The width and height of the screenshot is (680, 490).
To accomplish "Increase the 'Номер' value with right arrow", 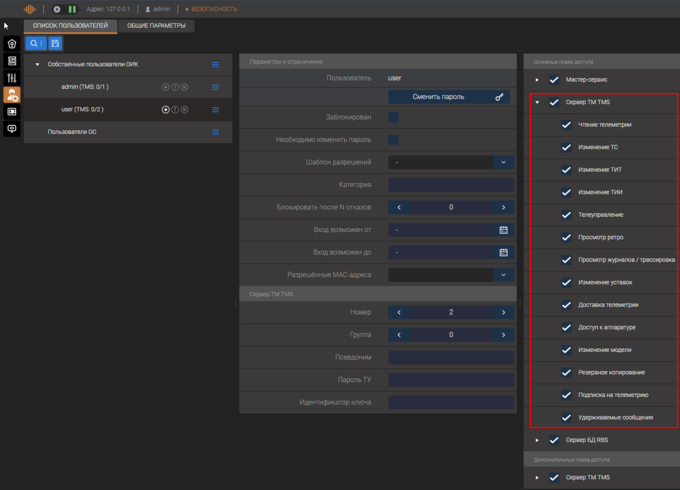I will point(503,312).
